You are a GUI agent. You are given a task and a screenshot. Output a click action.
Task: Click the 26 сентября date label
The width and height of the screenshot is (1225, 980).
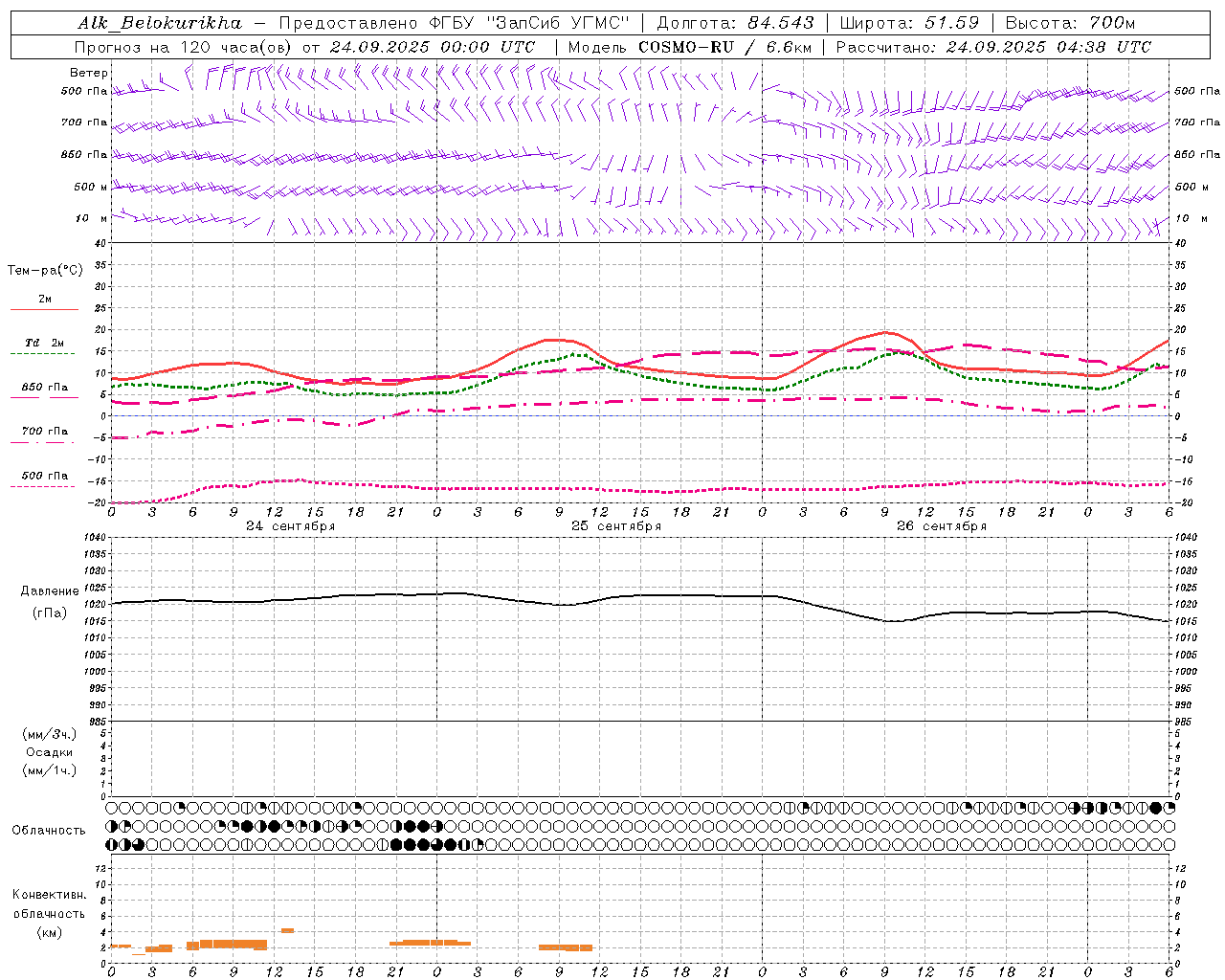[x=941, y=526]
